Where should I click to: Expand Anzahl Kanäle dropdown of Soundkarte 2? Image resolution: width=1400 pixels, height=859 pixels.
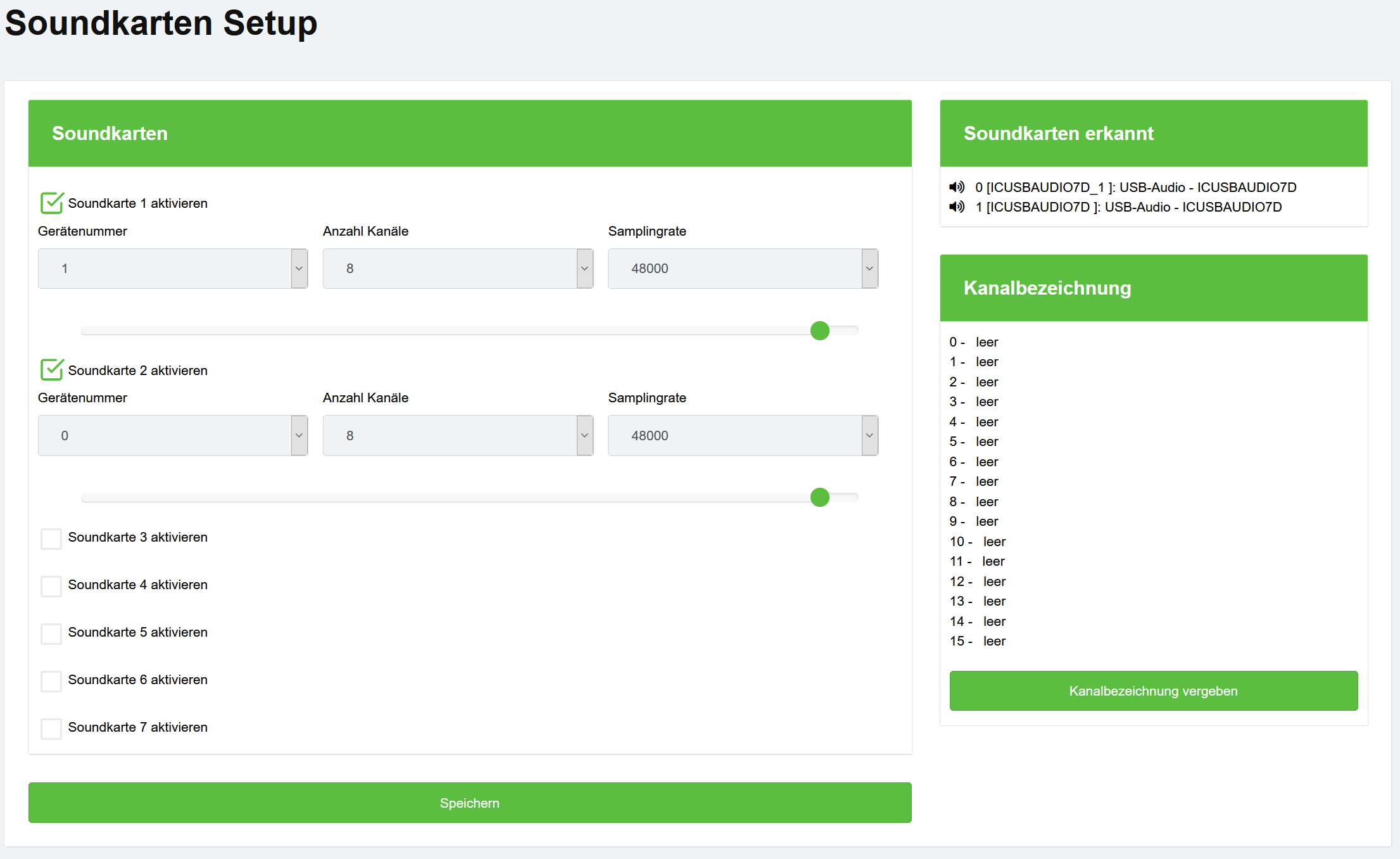458,435
